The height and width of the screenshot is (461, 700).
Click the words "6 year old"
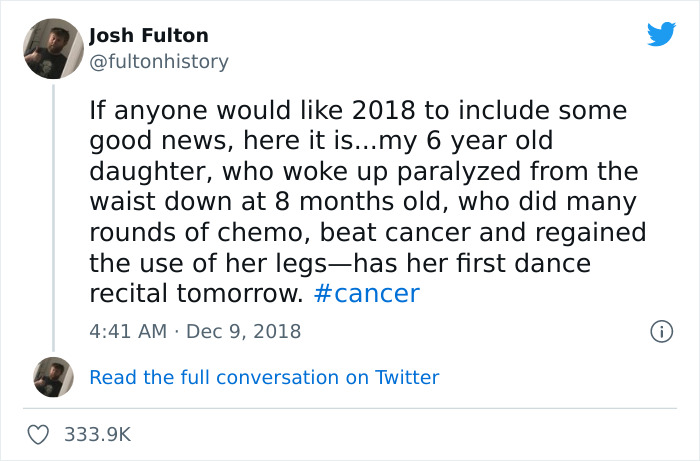coord(469,139)
